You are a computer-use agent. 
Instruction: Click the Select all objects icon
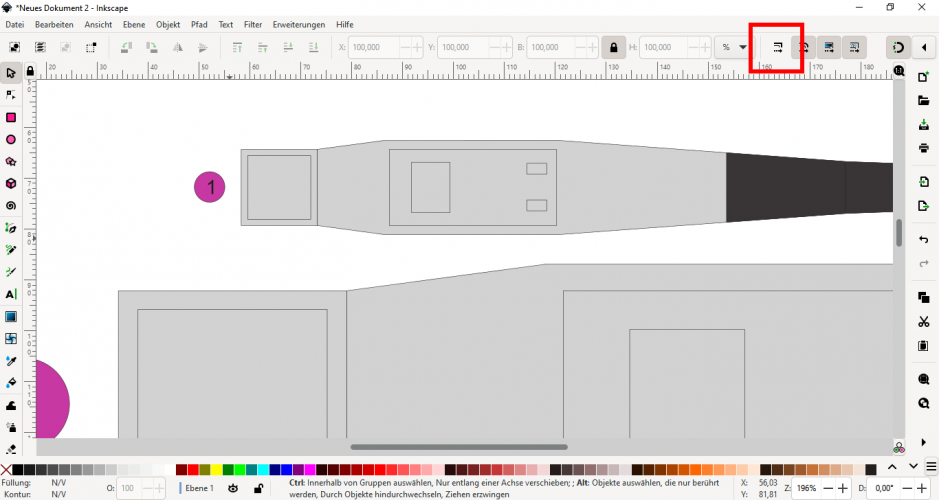[x=15, y=47]
